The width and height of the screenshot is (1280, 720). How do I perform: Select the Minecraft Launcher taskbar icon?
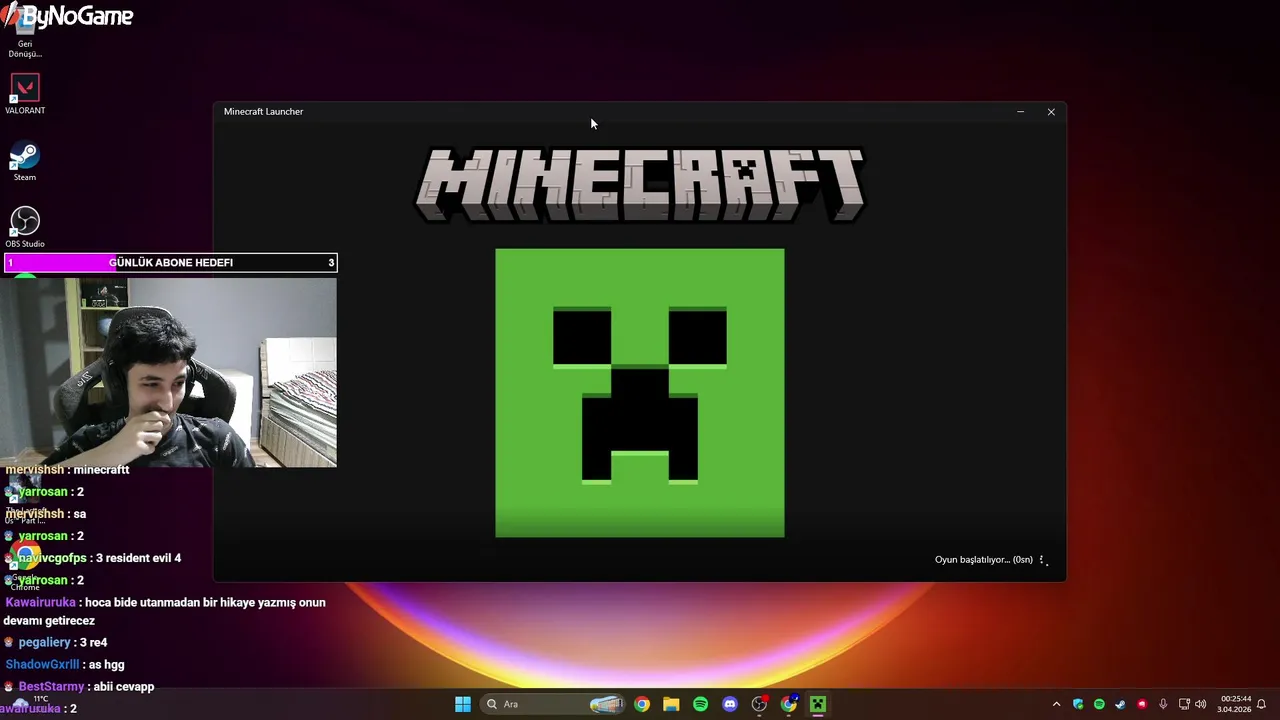pyautogui.click(x=818, y=704)
